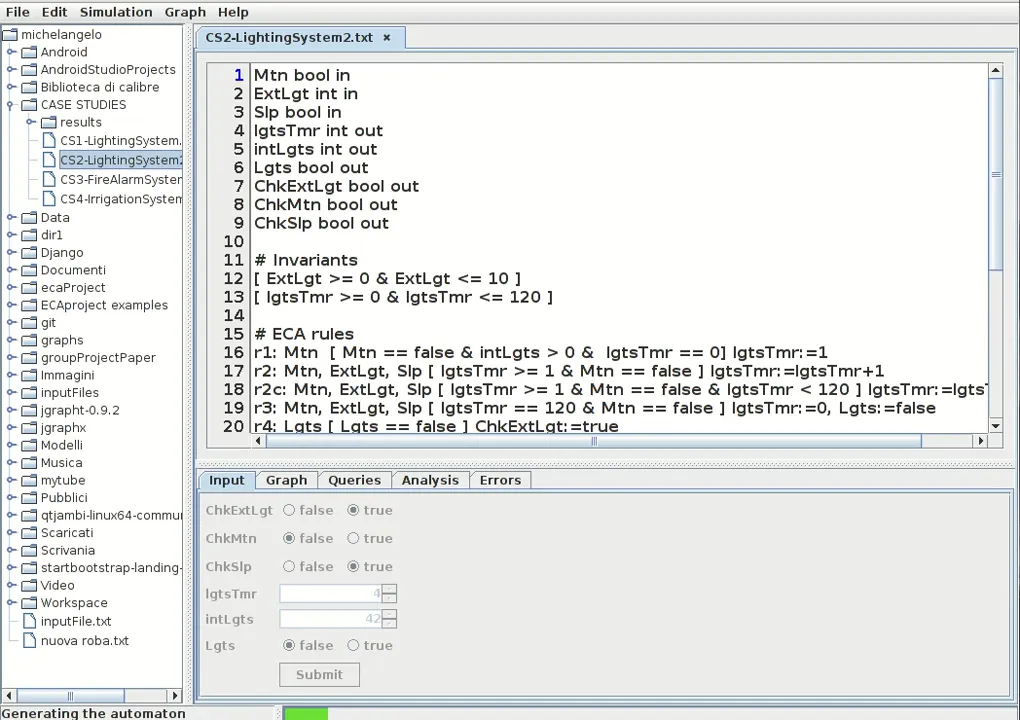Screen dimensions: 1020x720
Task: Open the Simulation menu
Action: click(x=116, y=12)
